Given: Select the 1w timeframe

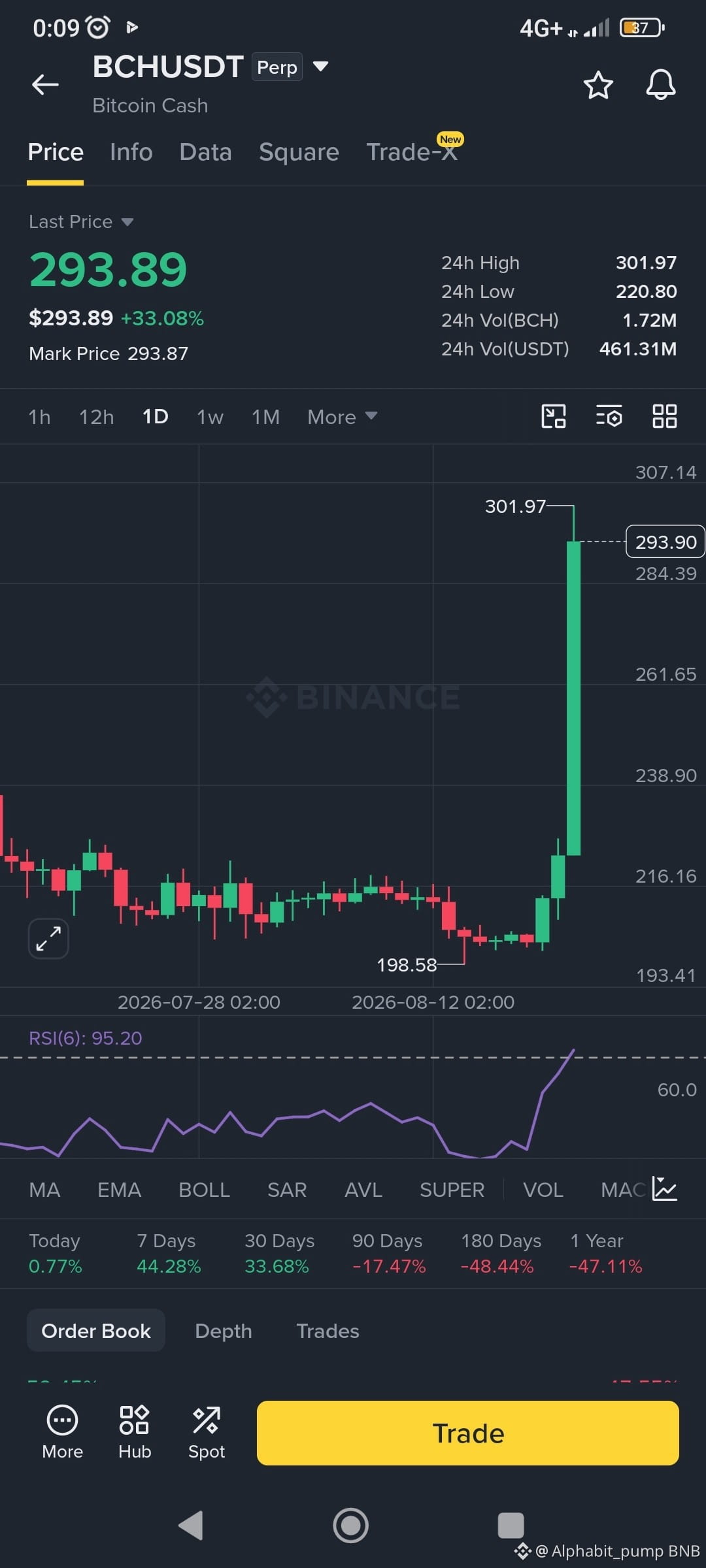Looking at the screenshot, I should (x=210, y=417).
